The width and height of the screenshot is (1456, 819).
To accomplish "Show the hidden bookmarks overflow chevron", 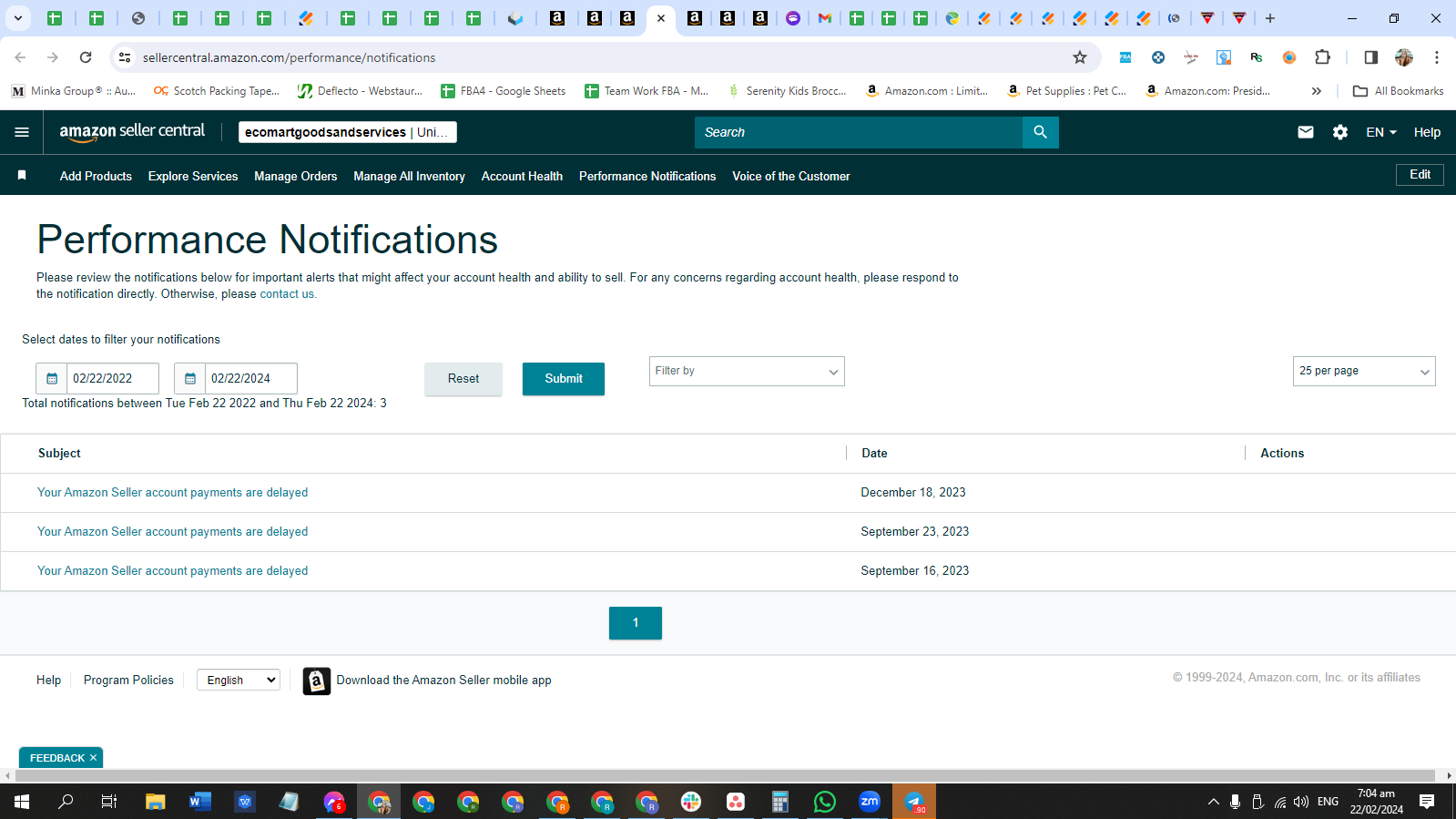I will [1317, 91].
